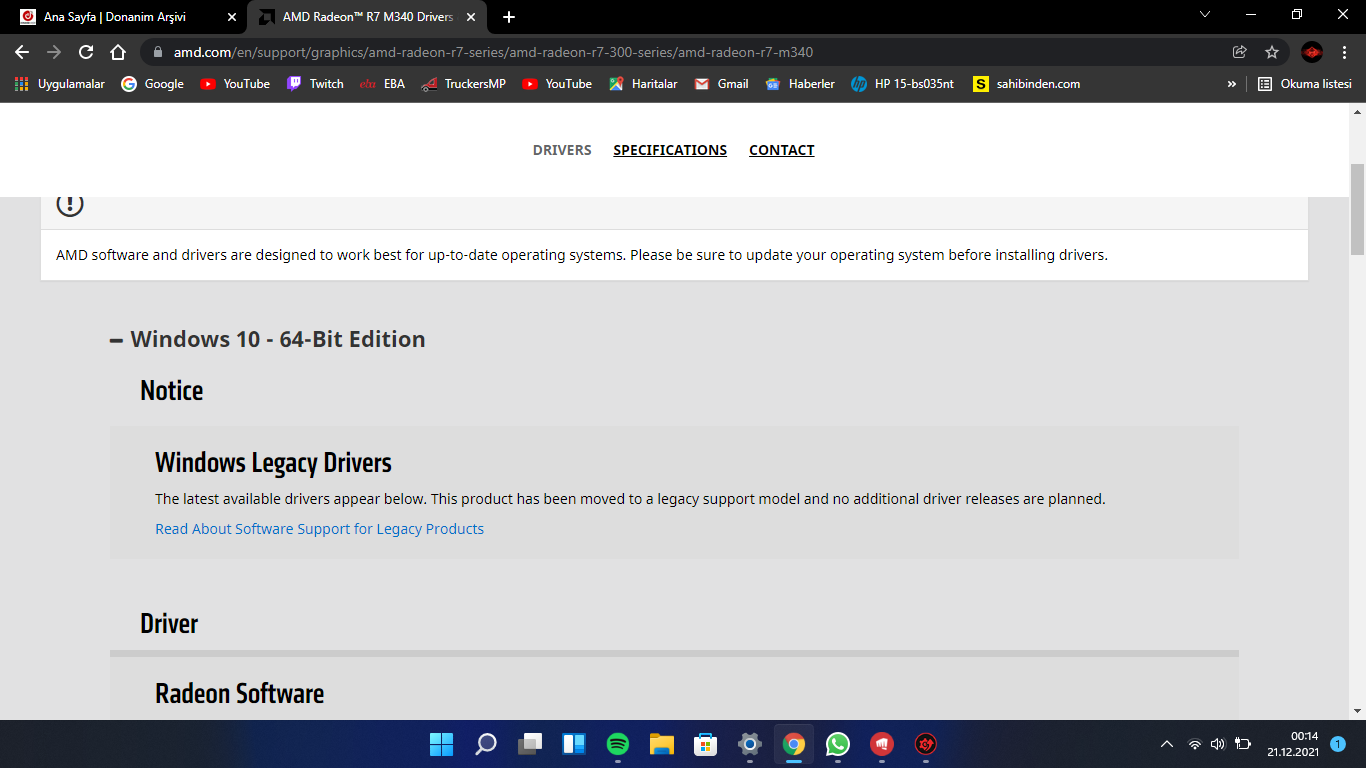Open WhatsApp from the taskbar
Image resolution: width=1366 pixels, height=768 pixels.
coord(838,744)
